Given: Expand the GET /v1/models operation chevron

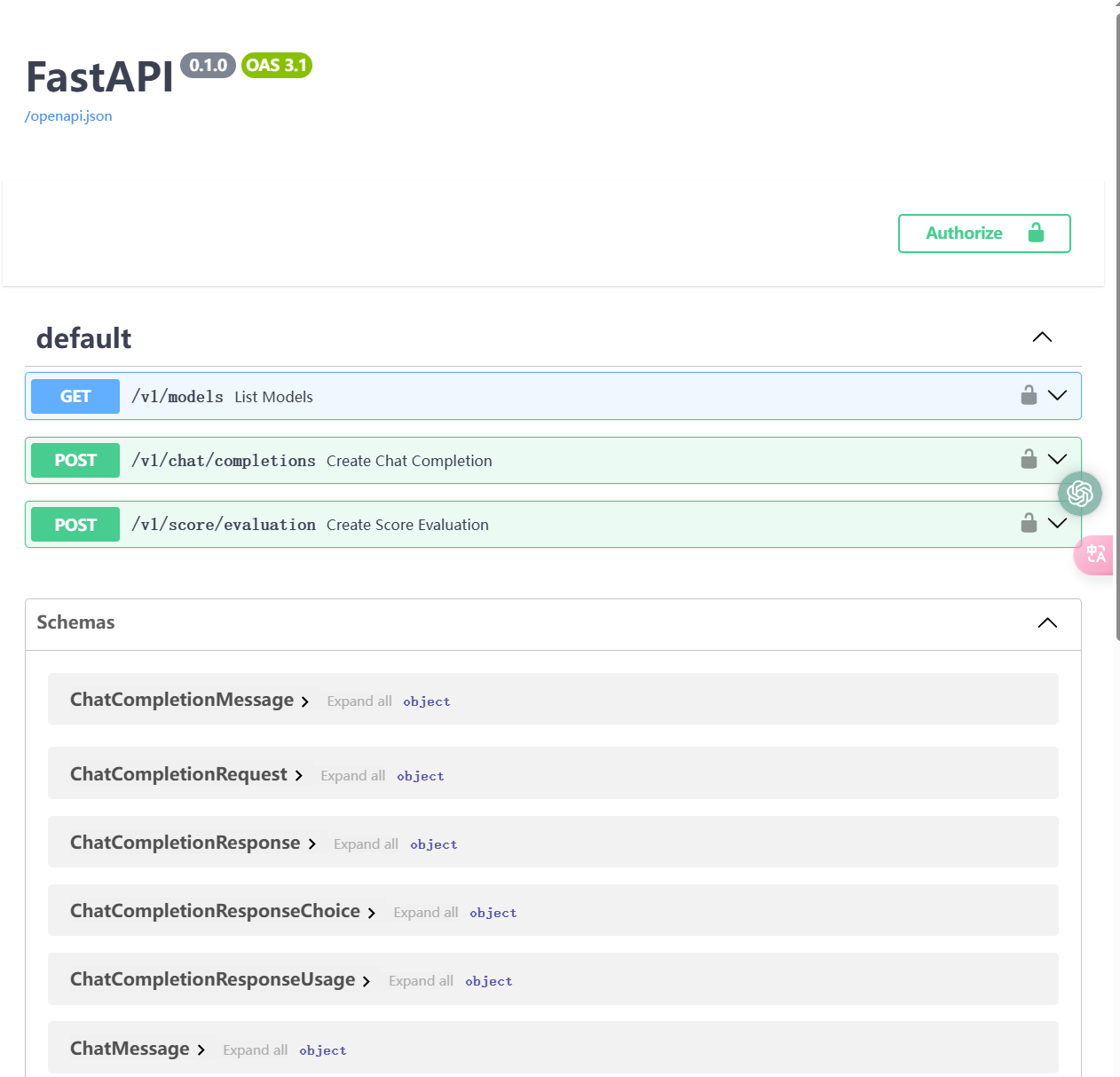Looking at the screenshot, I should pyautogui.click(x=1057, y=395).
